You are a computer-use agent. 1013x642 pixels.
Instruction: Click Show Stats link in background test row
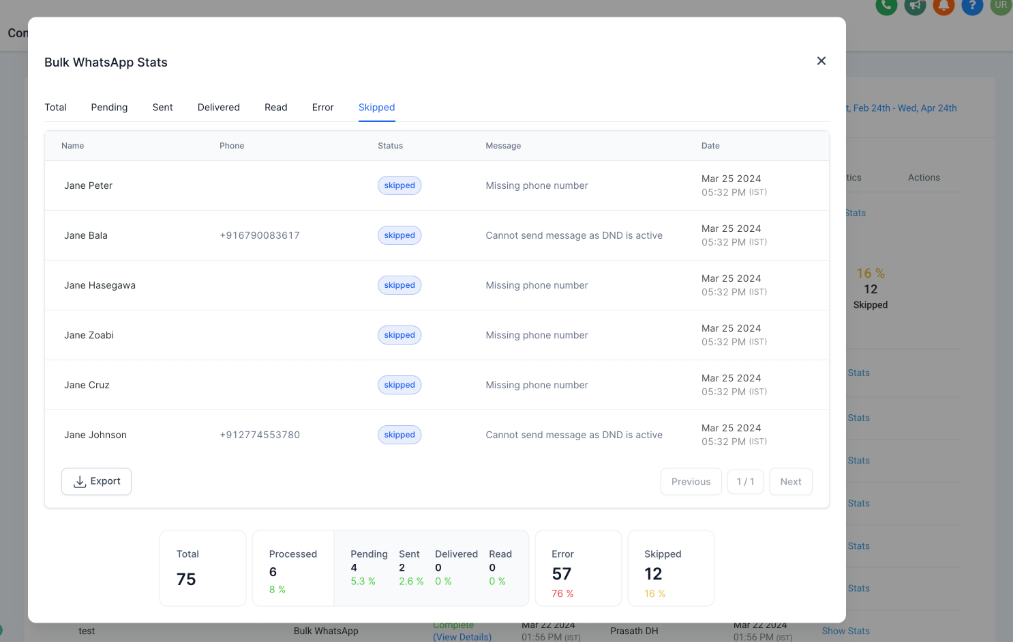coord(846,631)
